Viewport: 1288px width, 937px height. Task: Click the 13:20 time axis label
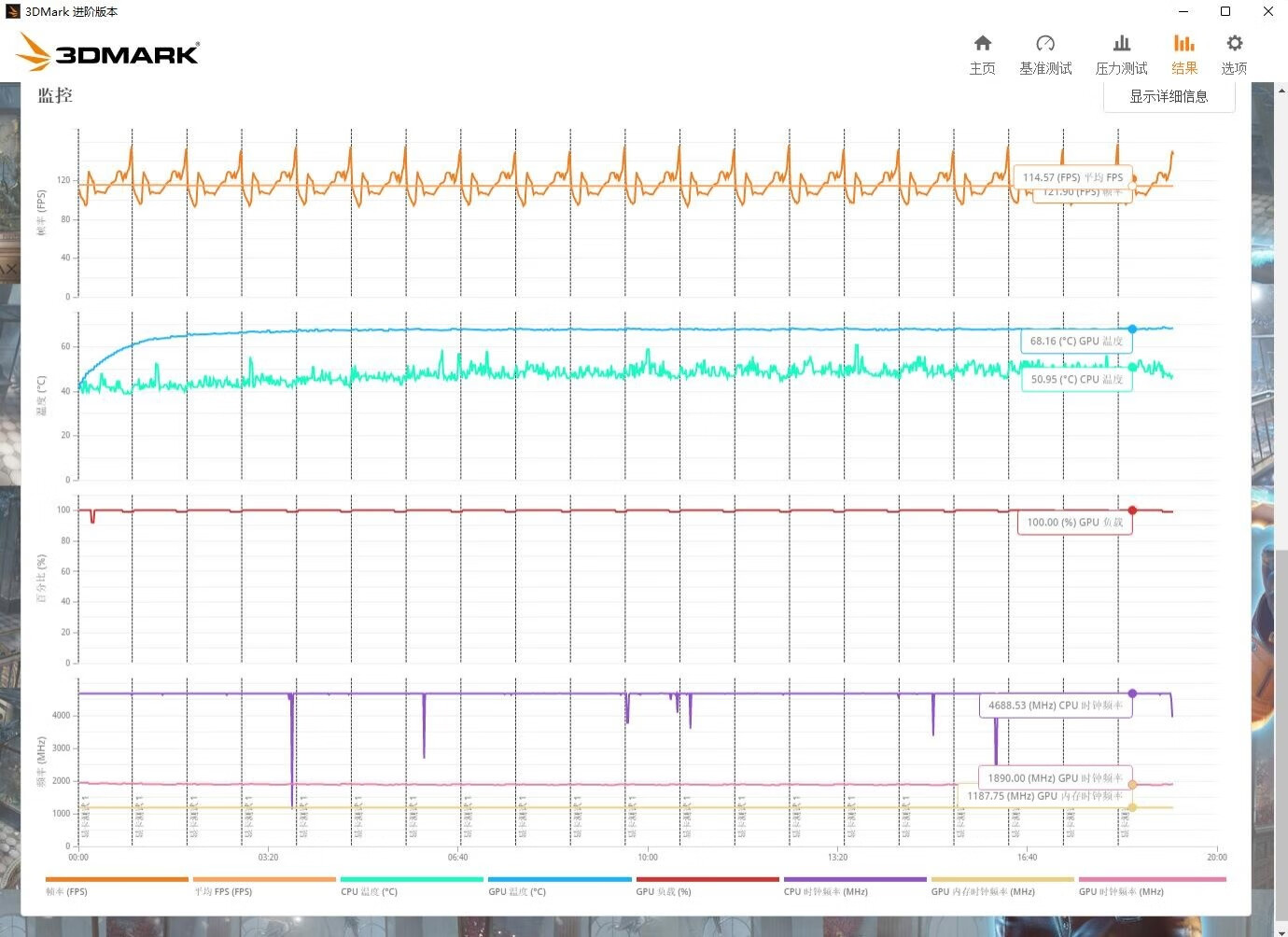click(x=837, y=857)
